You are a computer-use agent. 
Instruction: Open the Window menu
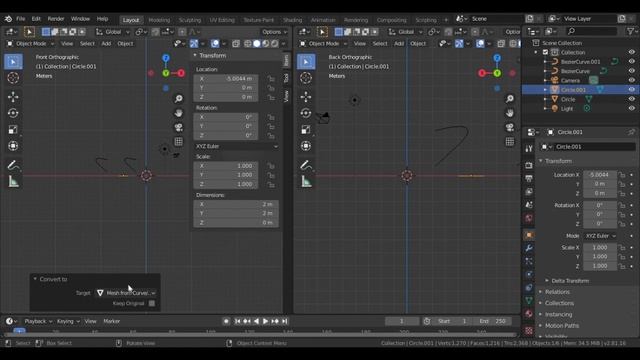tap(80, 19)
